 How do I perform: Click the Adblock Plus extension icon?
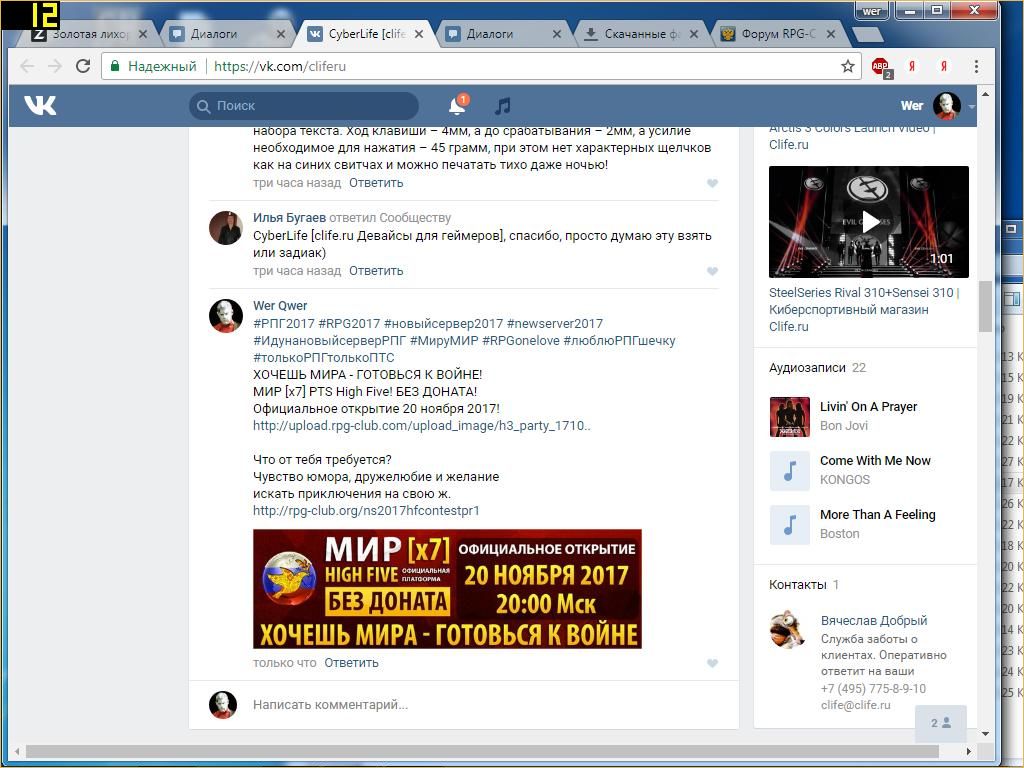(x=880, y=67)
